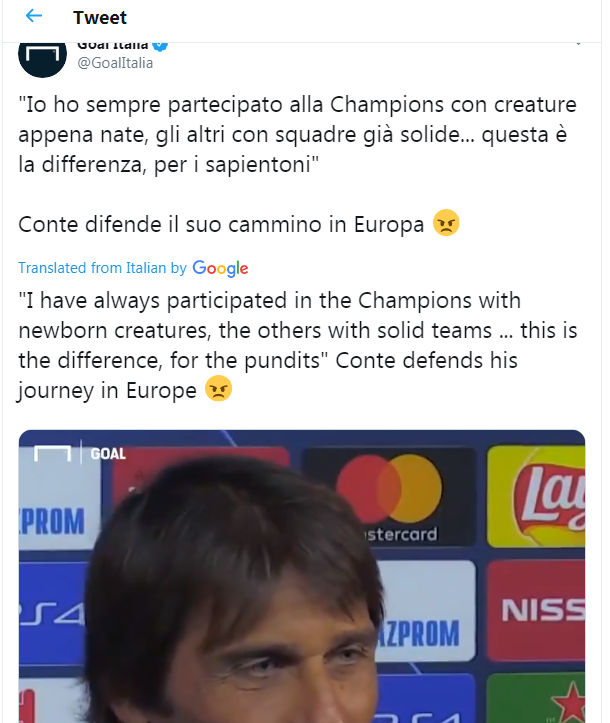Screen dimensions: 610x723
Task: Click the back arrow icon
Action: [34, 17]
